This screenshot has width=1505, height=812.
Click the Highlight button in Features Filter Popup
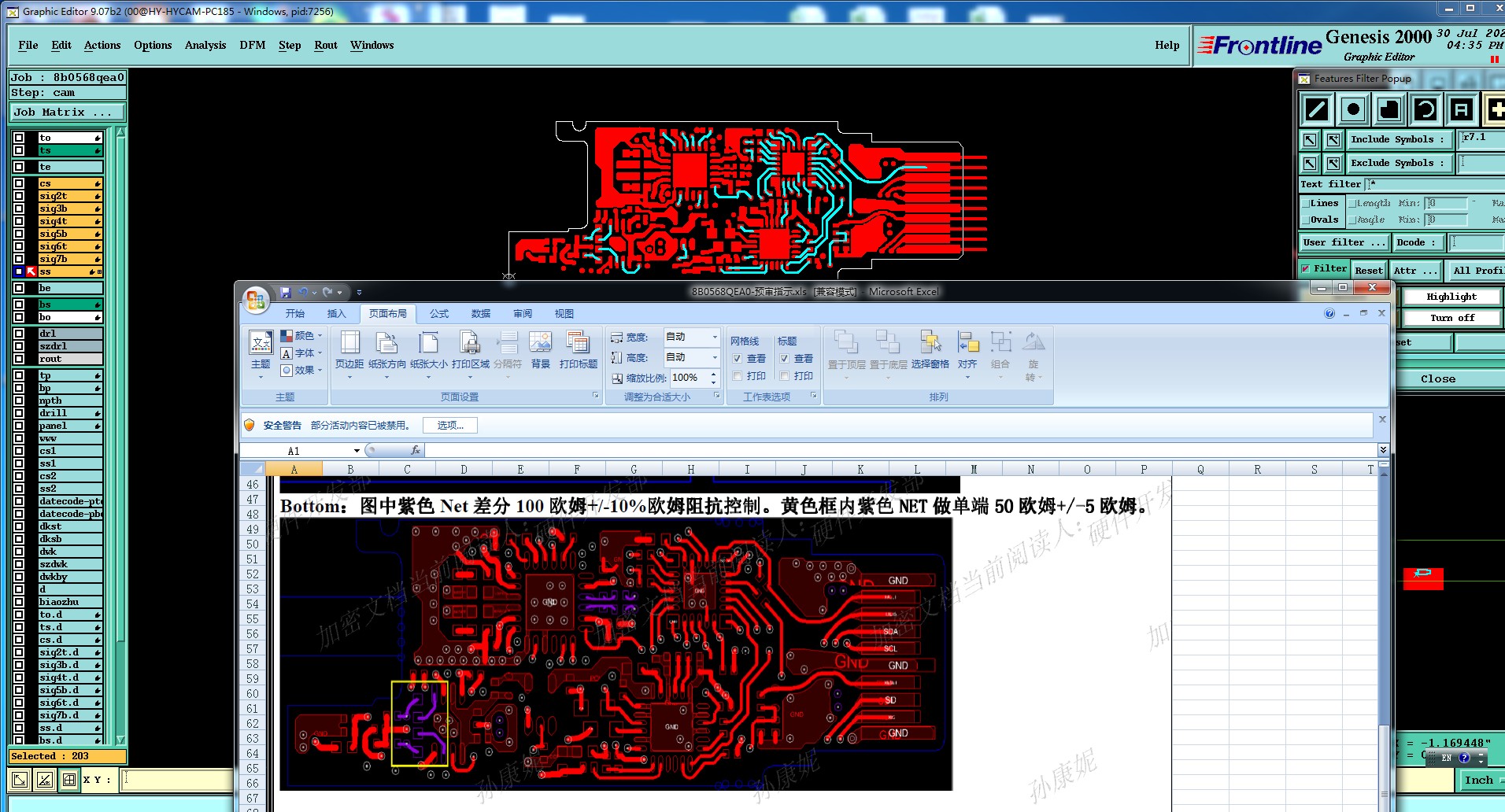[x=1451, y=297]
